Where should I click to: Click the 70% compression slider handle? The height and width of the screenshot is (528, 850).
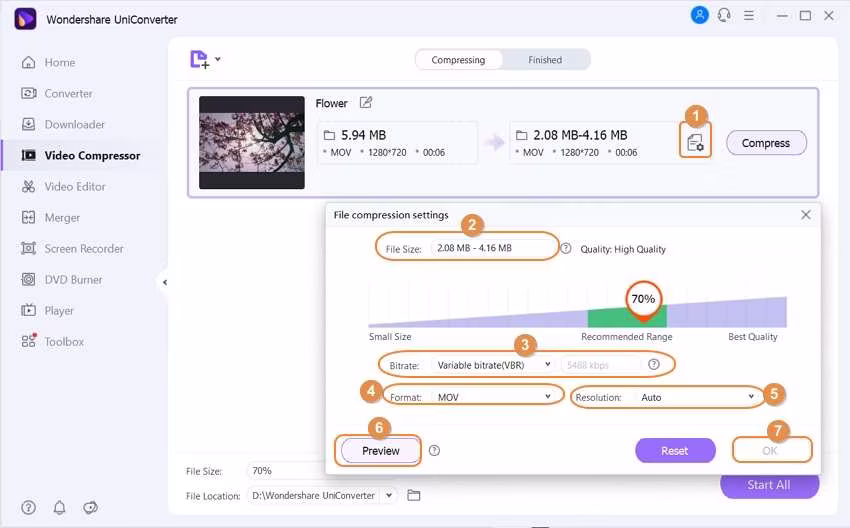(x=643, y=299)
